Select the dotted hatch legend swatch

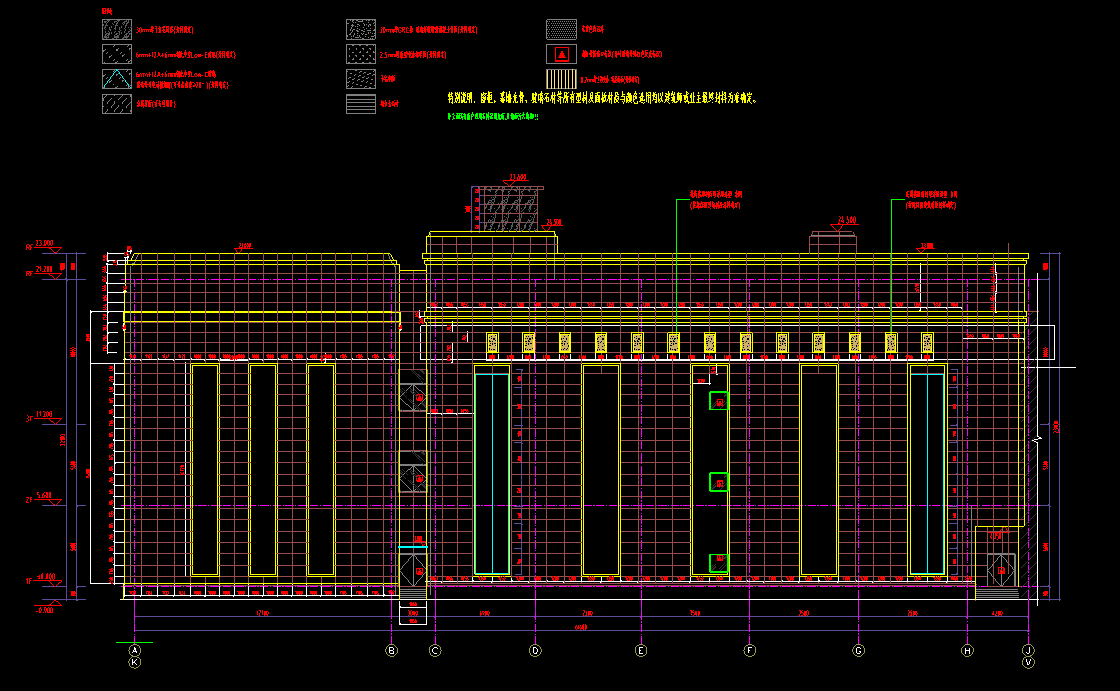coord(561,29)
